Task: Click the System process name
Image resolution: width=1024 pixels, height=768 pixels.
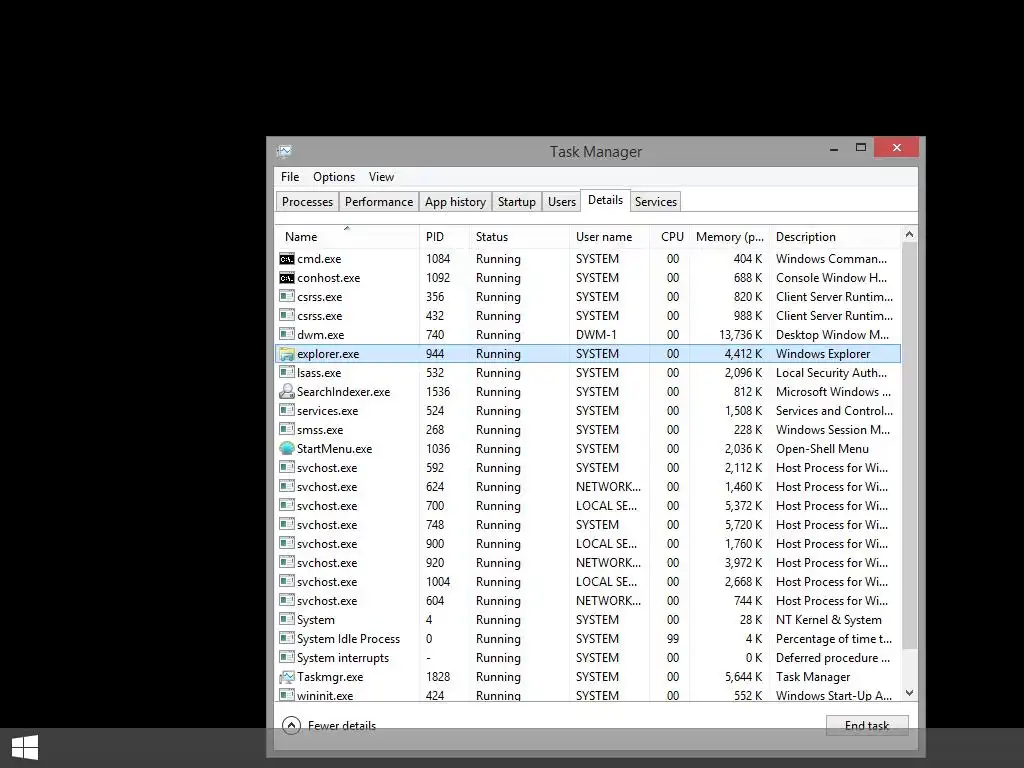Action: [315, 620]
